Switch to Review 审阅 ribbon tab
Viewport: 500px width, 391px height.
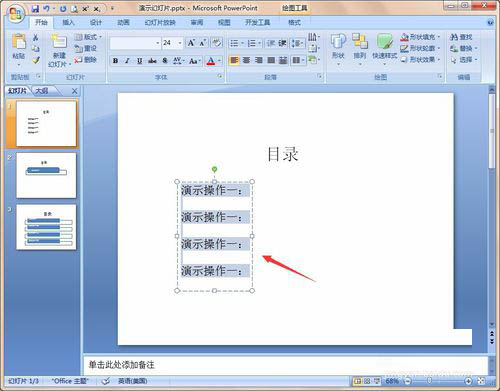tap(197, 22)
